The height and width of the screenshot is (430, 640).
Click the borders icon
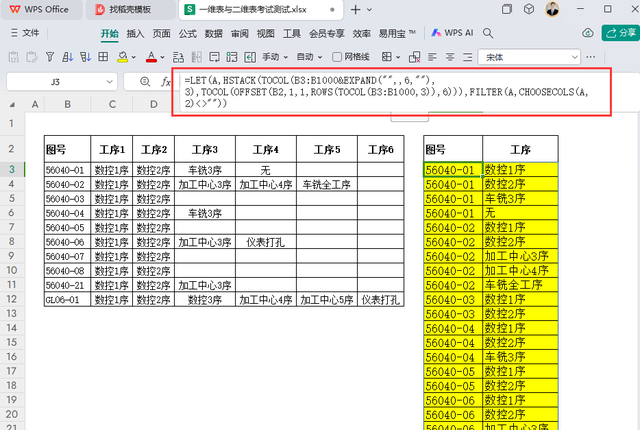click(x=387, y=57)
